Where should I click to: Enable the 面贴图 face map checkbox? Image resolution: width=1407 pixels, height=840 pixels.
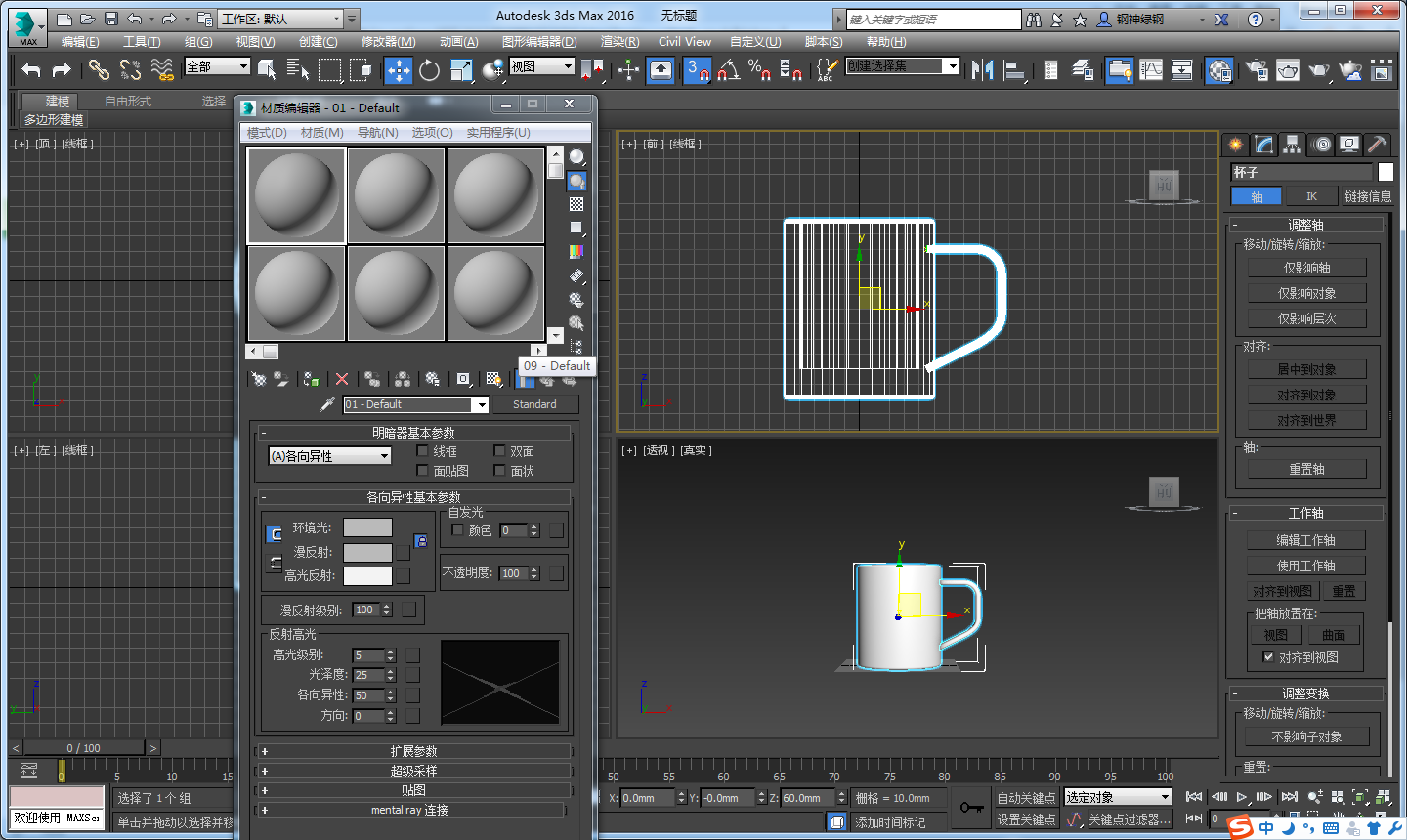pos(423,471)
